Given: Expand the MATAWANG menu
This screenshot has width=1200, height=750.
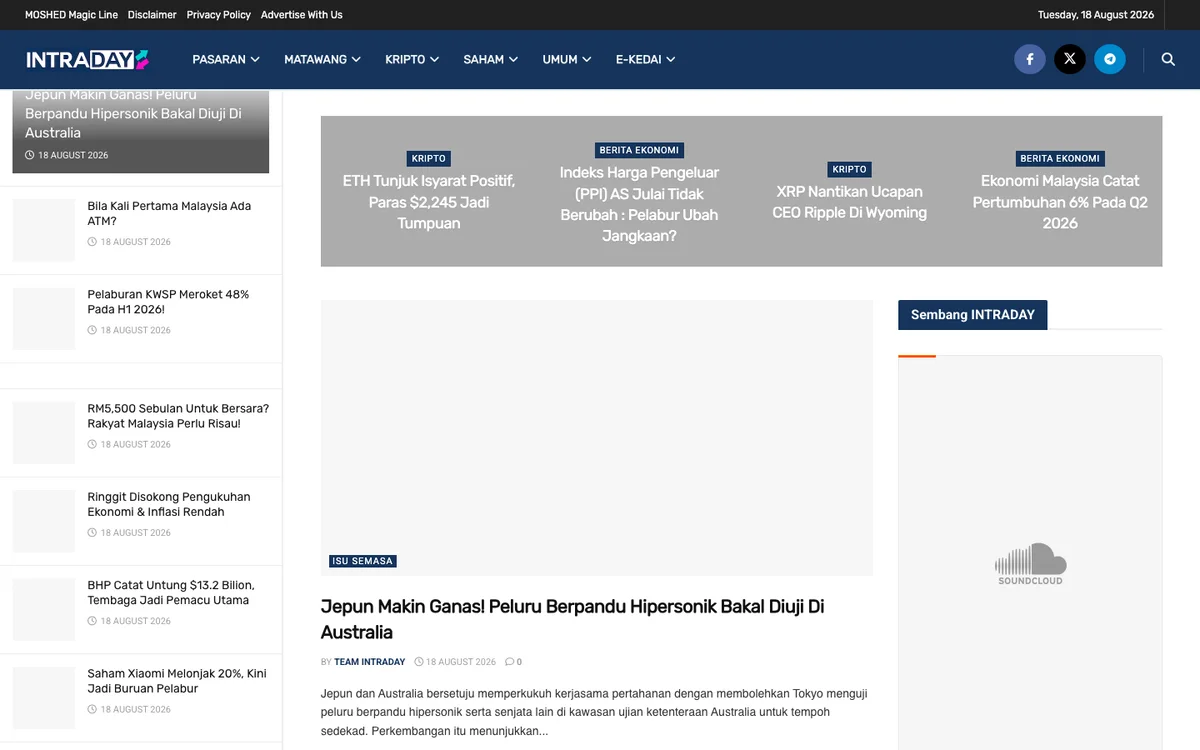Looking at the screenshot, I should [322, 59].
